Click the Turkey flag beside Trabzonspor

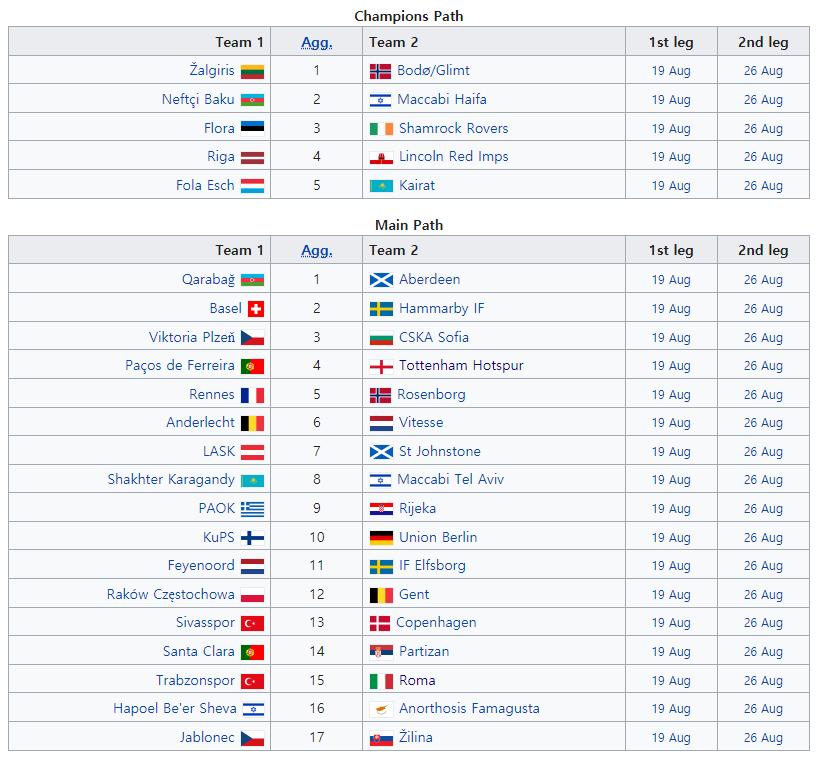tap(252, 681)
